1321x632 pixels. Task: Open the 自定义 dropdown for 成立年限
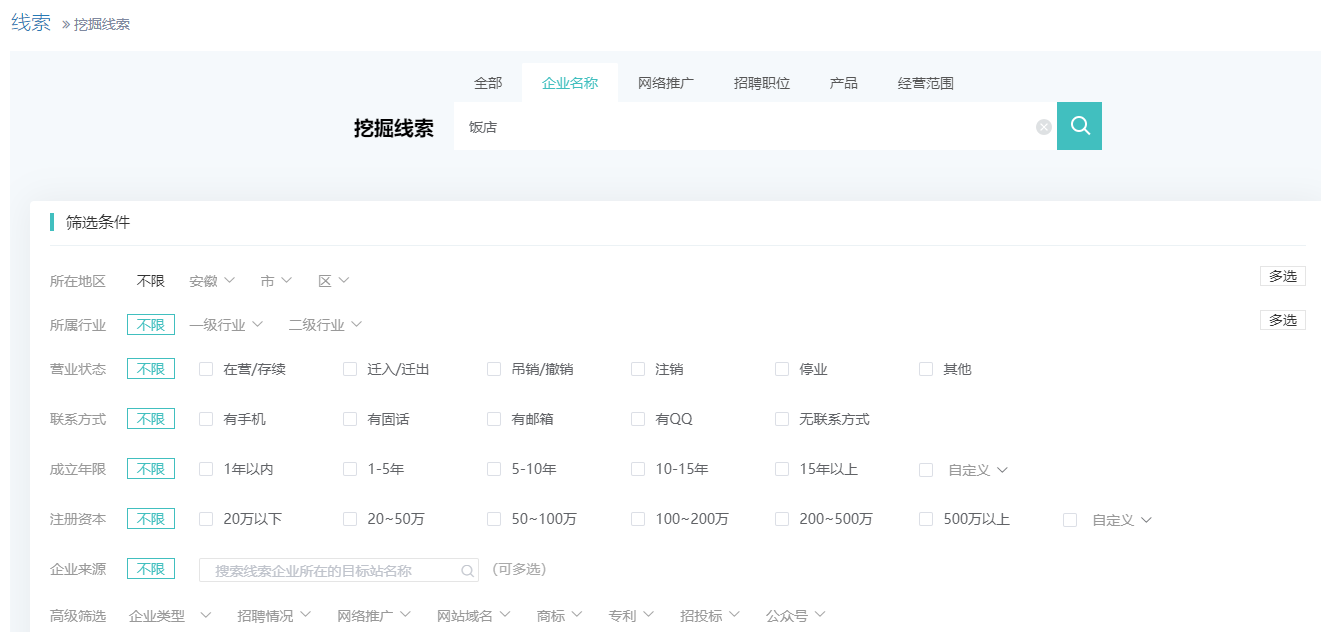pos(978,470)
